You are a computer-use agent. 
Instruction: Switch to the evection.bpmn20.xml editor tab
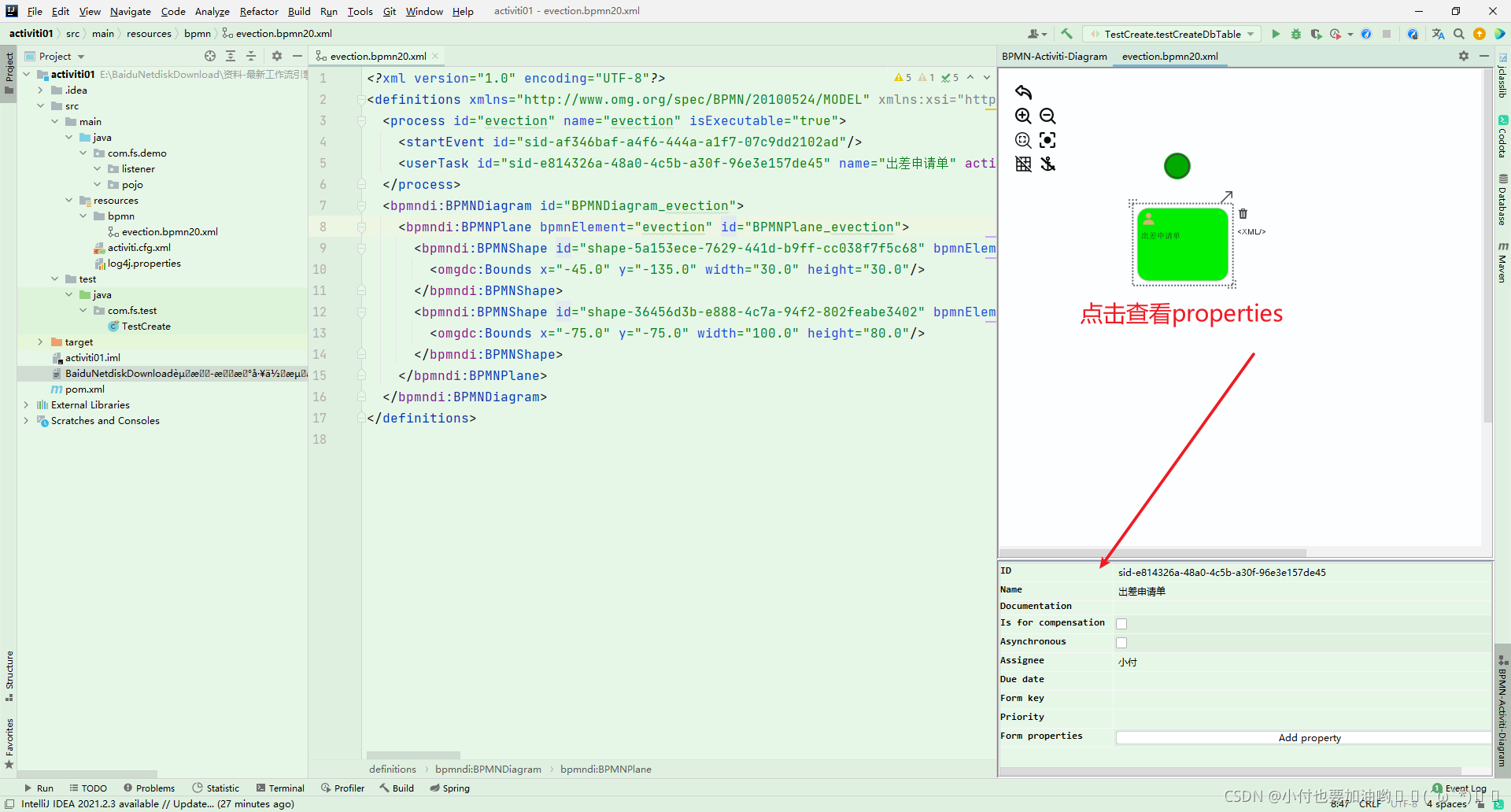click(x=378, y=56)
